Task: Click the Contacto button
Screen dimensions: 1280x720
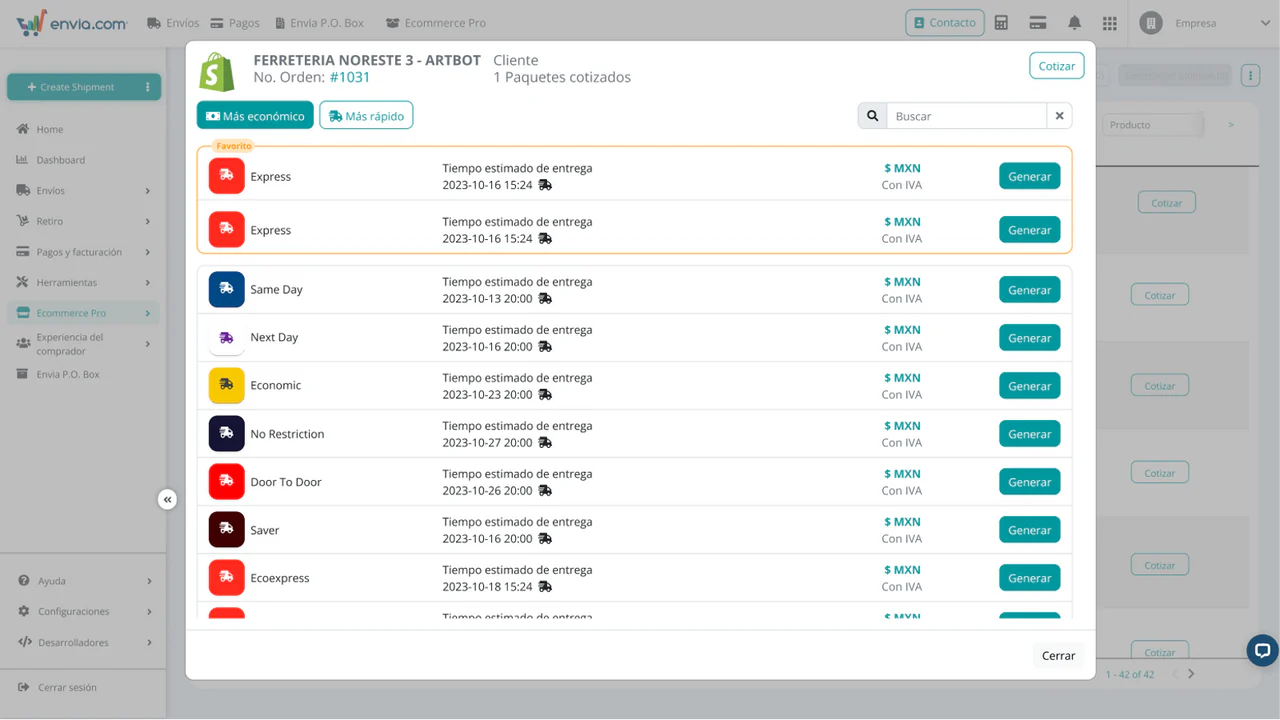Action: coord(945,23)
